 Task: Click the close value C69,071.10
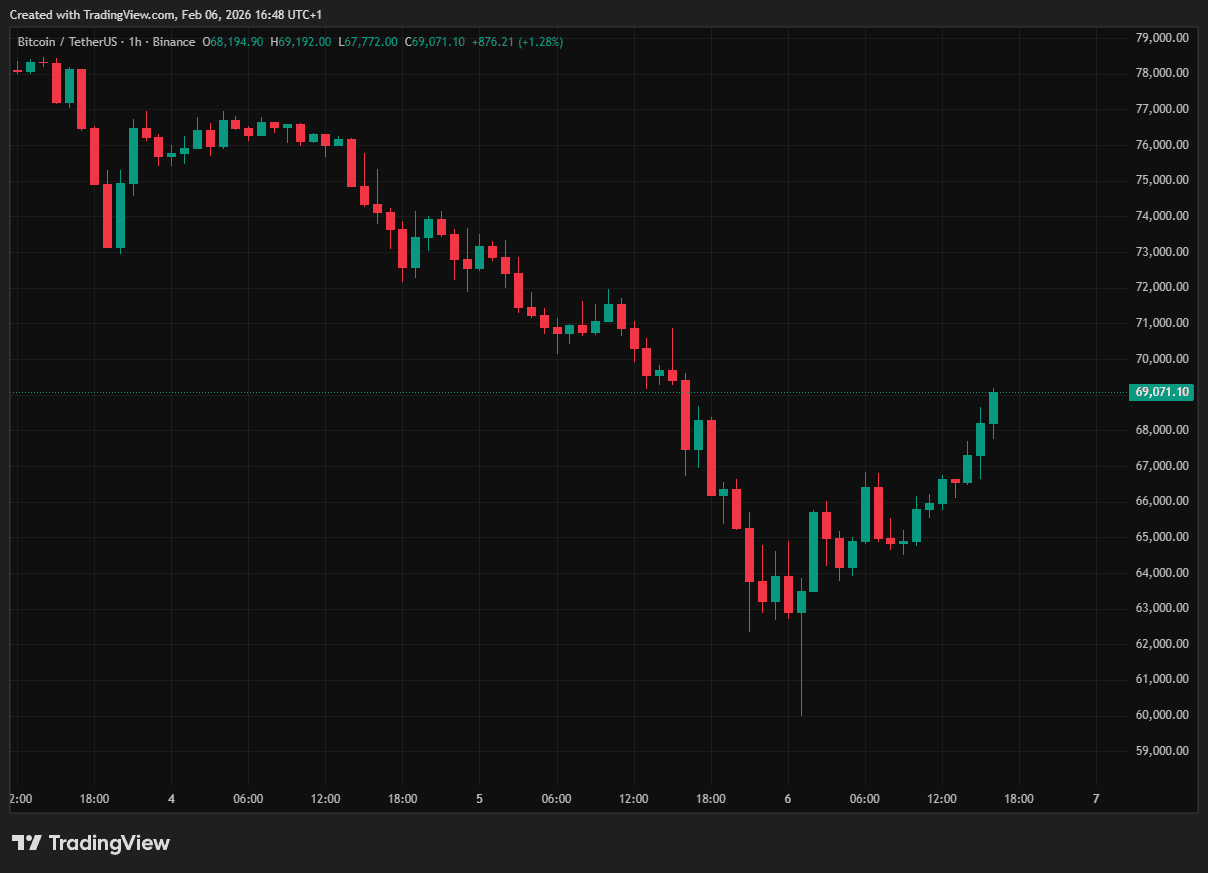coord(434,42)
